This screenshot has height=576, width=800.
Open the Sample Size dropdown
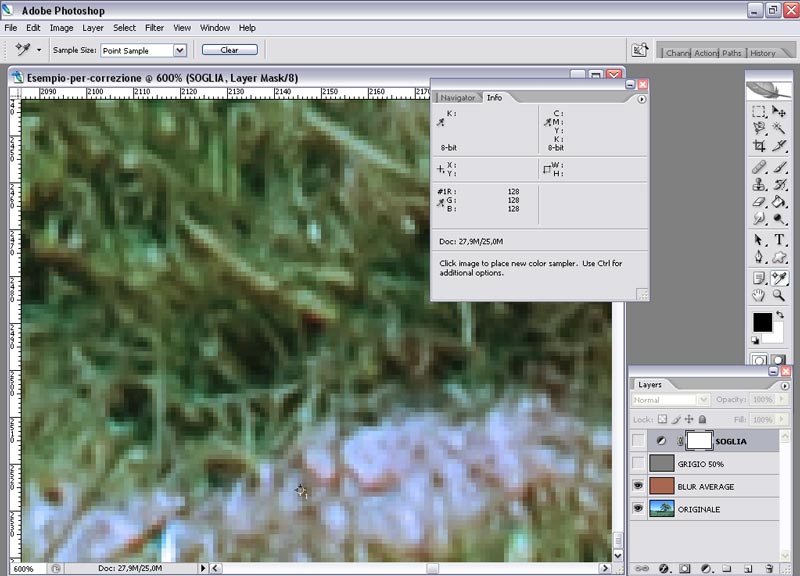(180, 50)
